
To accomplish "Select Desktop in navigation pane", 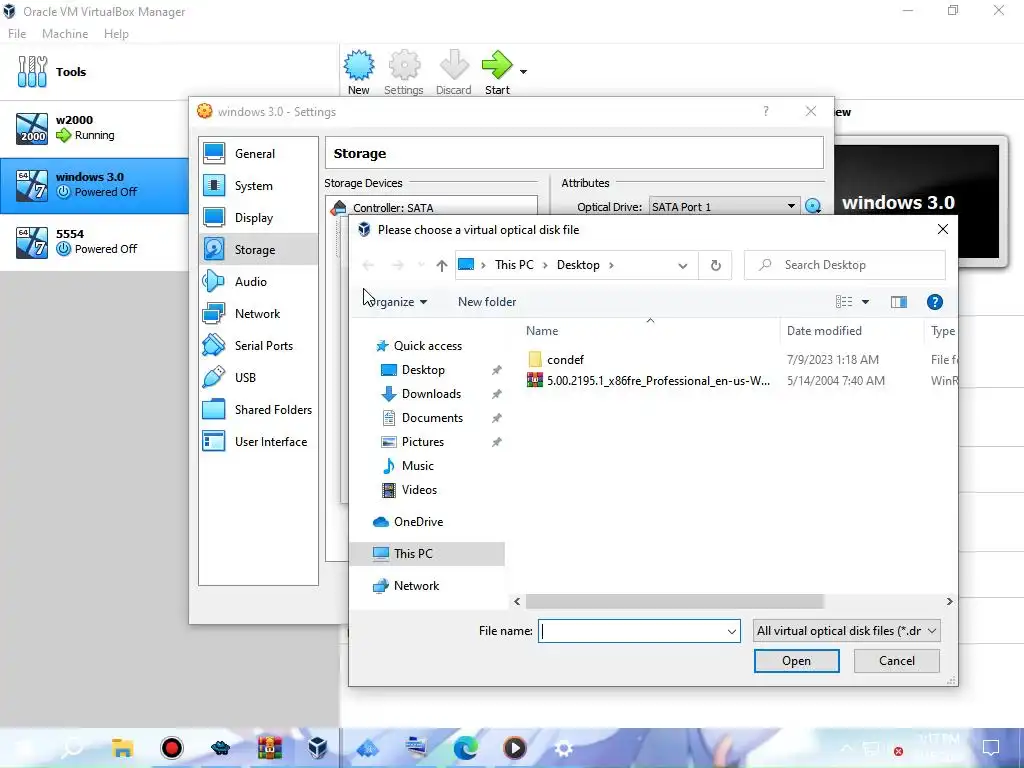I will [x=423, y=370].
